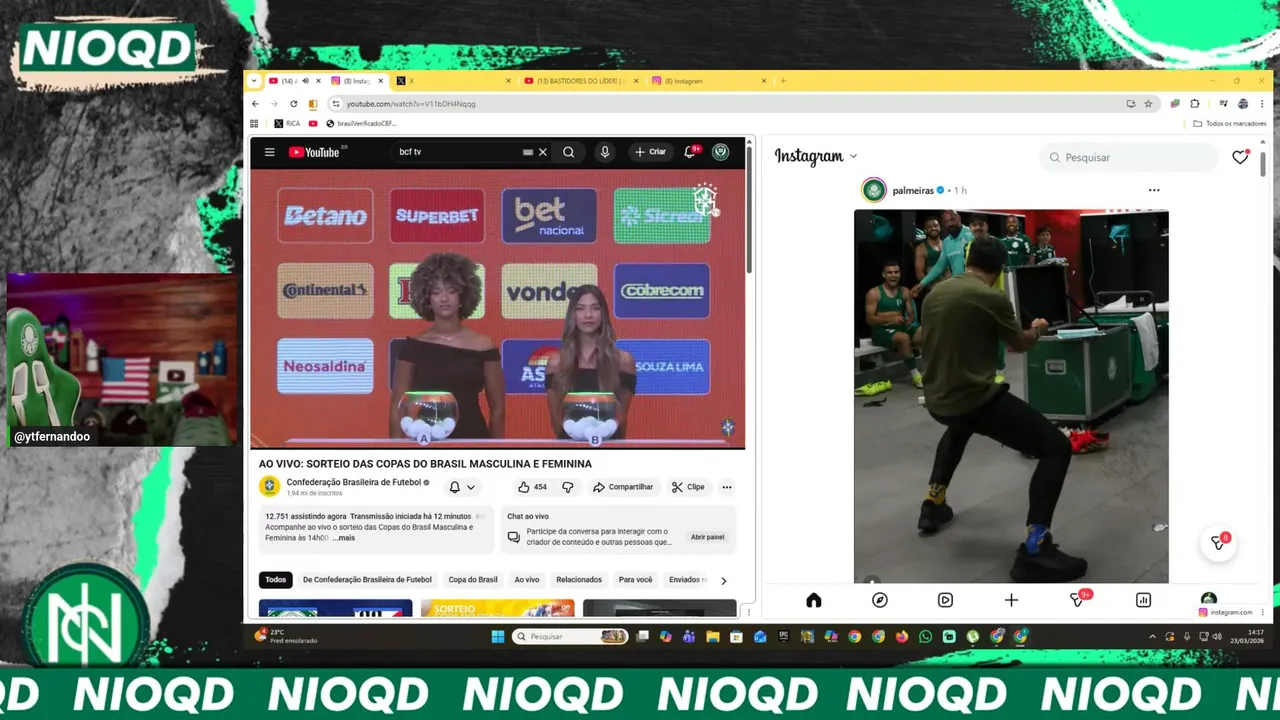Open Firefox from the taskbar
This screenshot has width=1280, height=720.
902,636
